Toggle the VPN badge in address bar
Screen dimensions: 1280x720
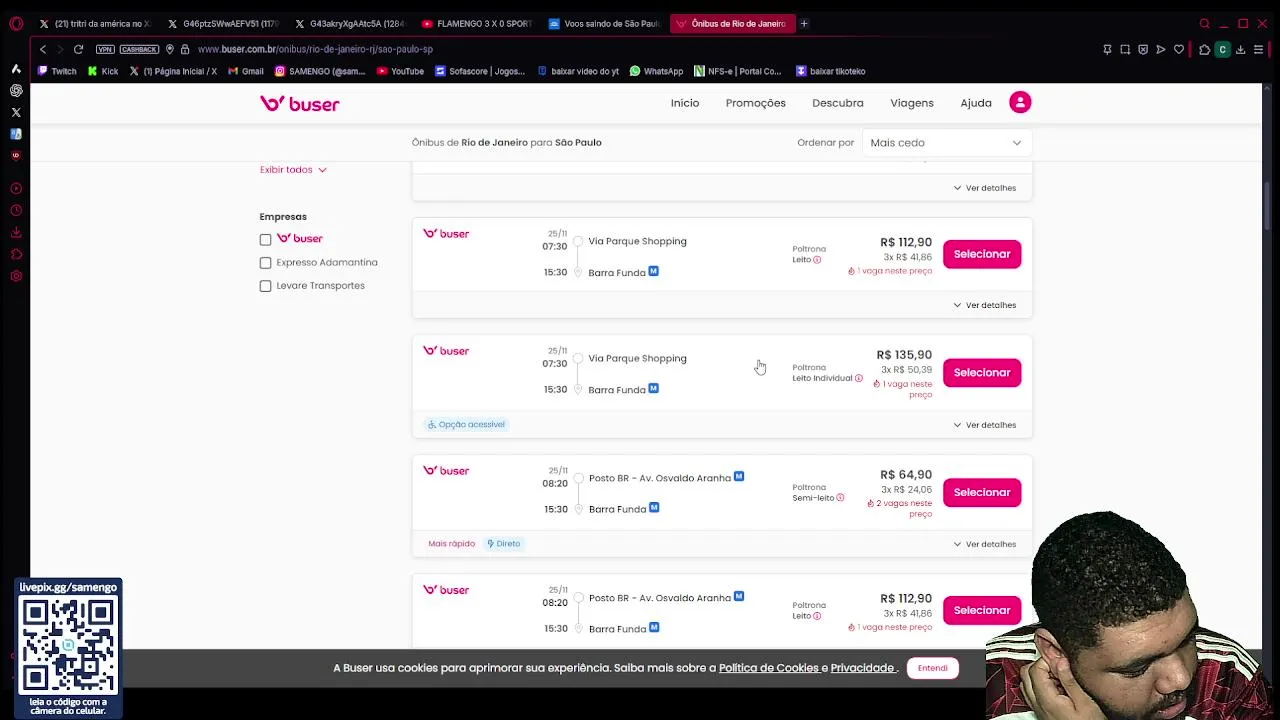(x=105, y=49)
